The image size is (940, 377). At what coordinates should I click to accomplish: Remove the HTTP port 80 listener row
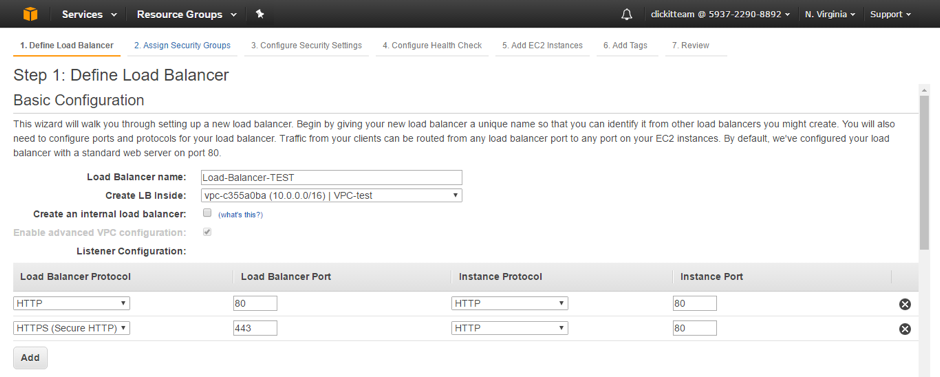point(905,304)
